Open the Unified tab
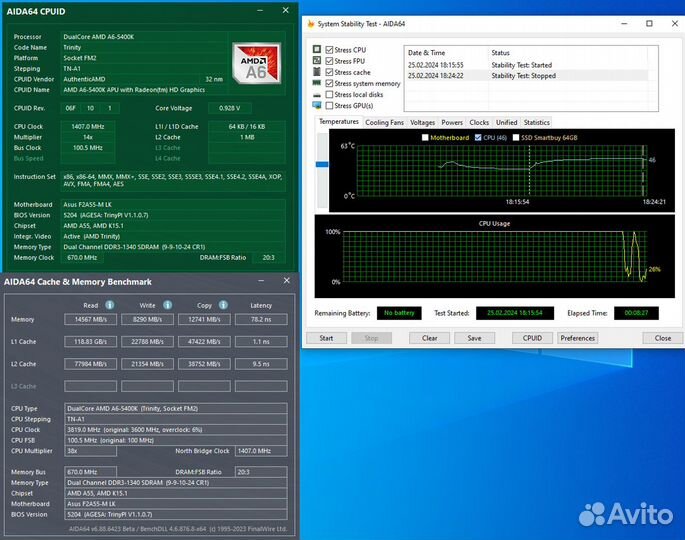Screen dimensions: 685x540 (506, 122)
